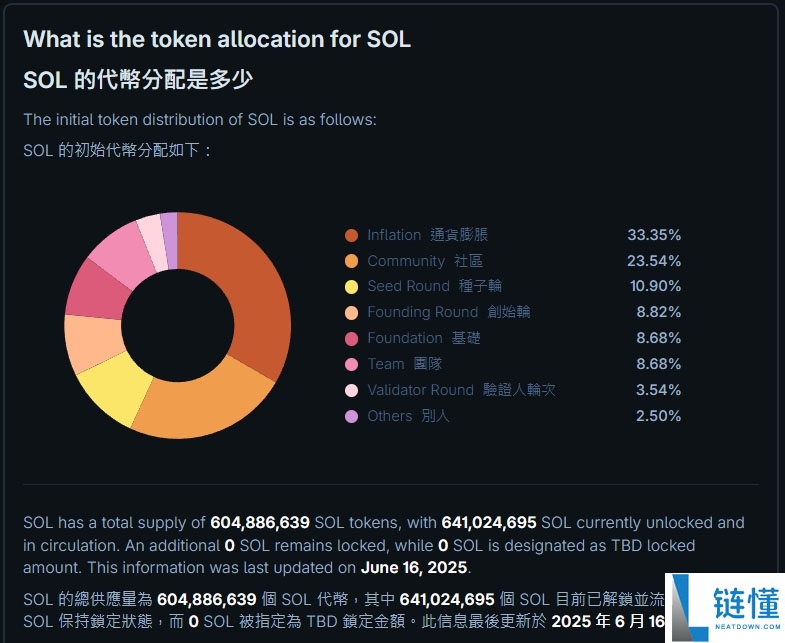Click the Validator Round legend color dot

(351, 391)
